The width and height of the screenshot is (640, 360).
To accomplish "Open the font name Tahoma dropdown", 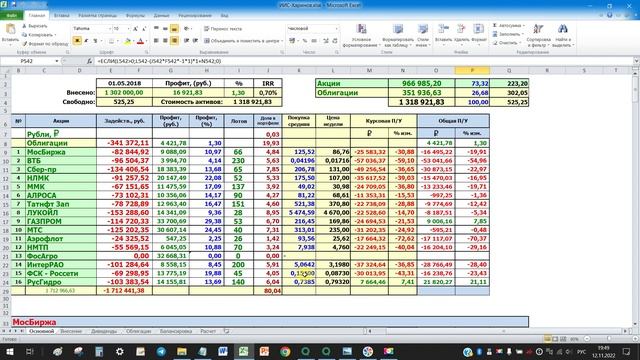I will [109, 29].
